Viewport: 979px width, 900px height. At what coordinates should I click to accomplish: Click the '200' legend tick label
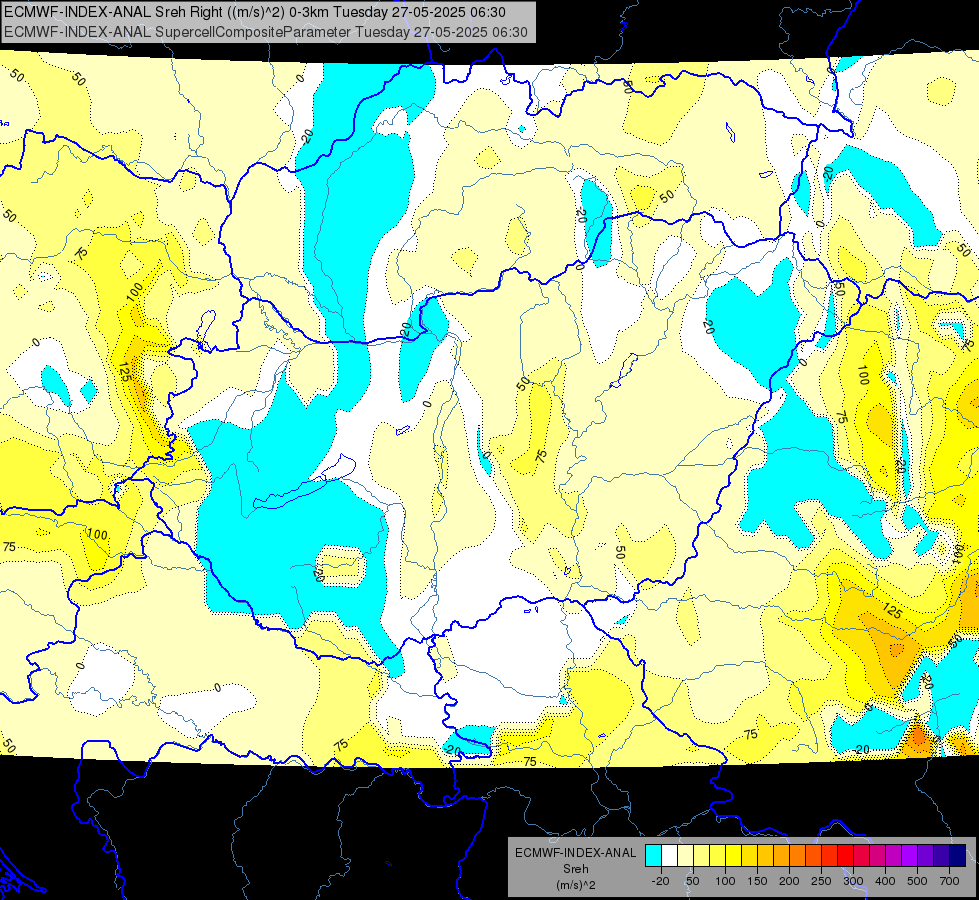click(789, 881)
